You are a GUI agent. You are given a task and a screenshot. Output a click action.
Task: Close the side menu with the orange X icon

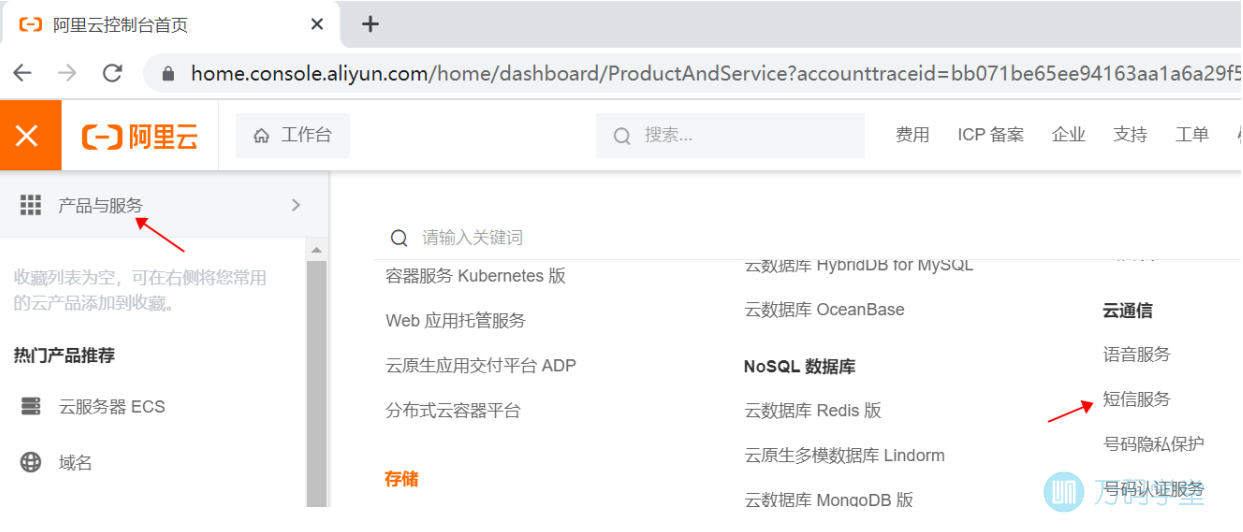(x=27, y=136)
